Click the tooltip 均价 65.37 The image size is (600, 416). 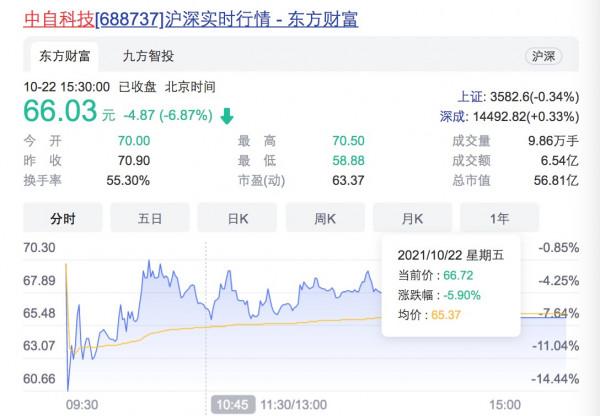[429, 315]
